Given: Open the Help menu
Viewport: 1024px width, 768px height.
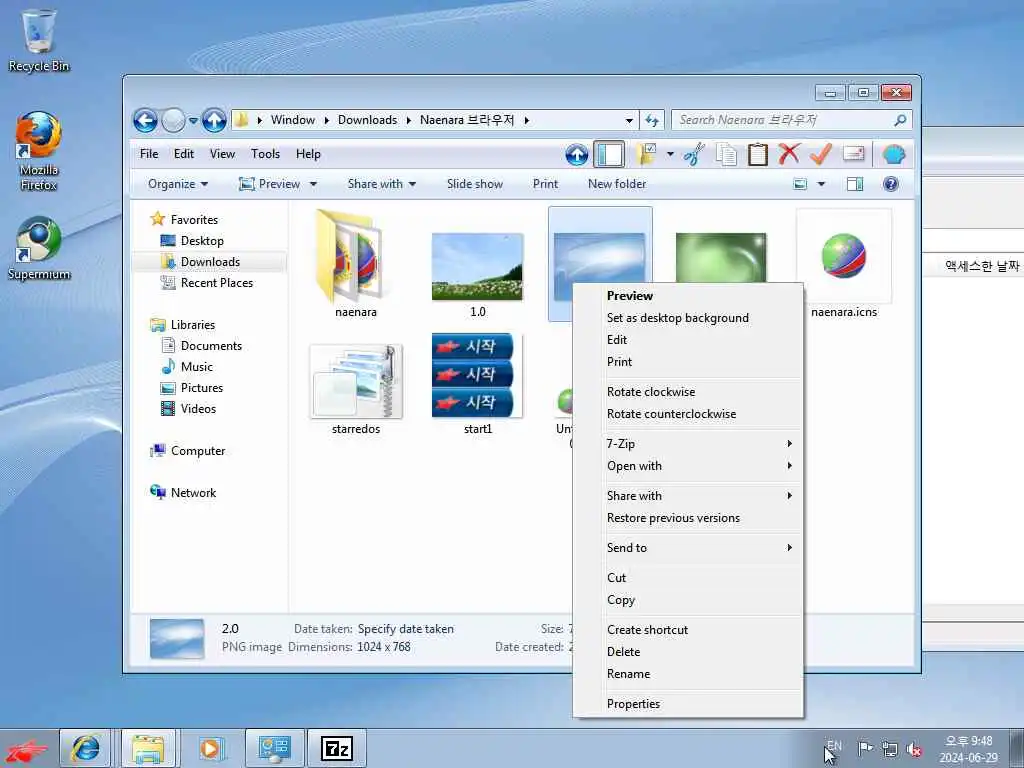Looking at the screenshot, I should [x=308, y=154].
